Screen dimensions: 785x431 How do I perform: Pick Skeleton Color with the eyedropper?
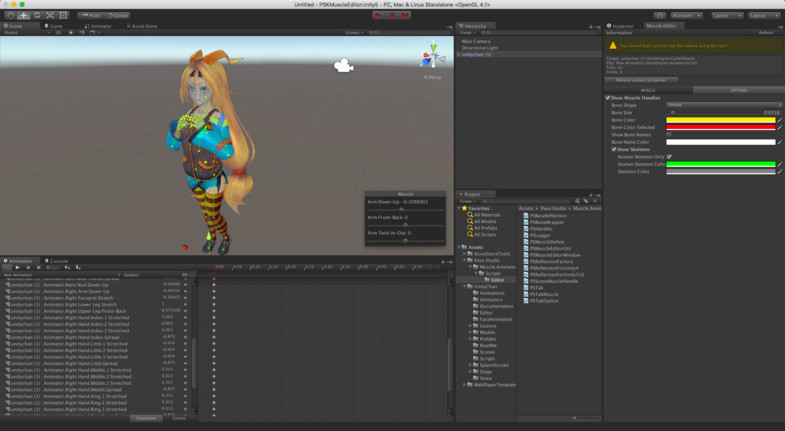coord(779,172)
